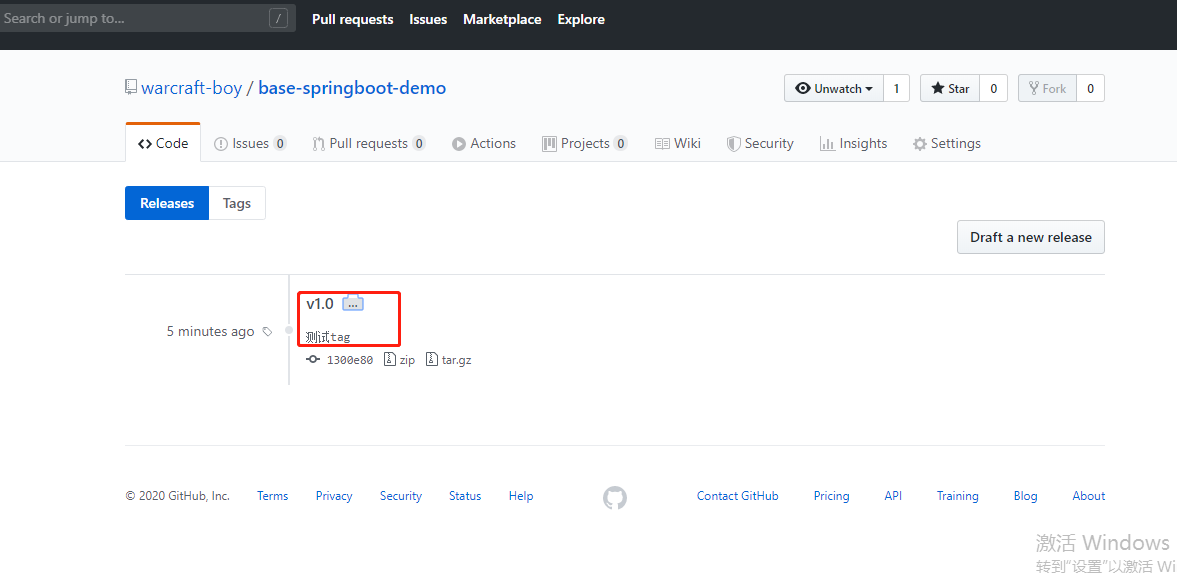
Task: Click the commit icon beside 1300e80
Action: click(x=313, y=360)
